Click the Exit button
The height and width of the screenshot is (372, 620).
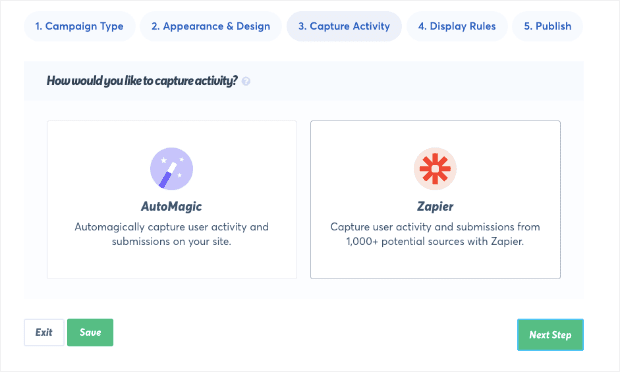pos(44,332)
